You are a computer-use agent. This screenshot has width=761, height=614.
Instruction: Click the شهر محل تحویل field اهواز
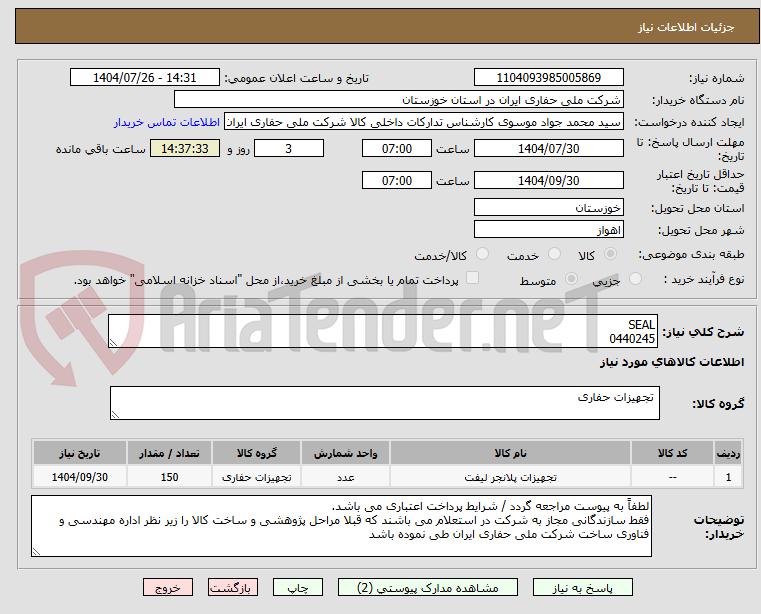coord(548,230)
